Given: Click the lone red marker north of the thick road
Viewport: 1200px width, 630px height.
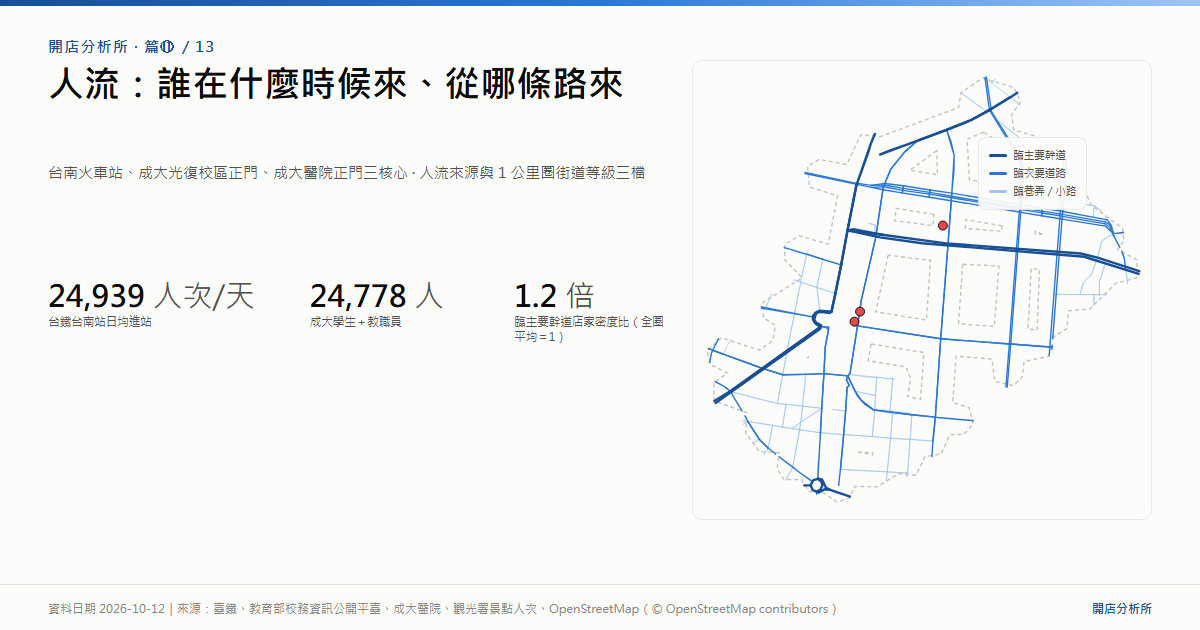Looking at the screenshot, I should pos(942,226).
